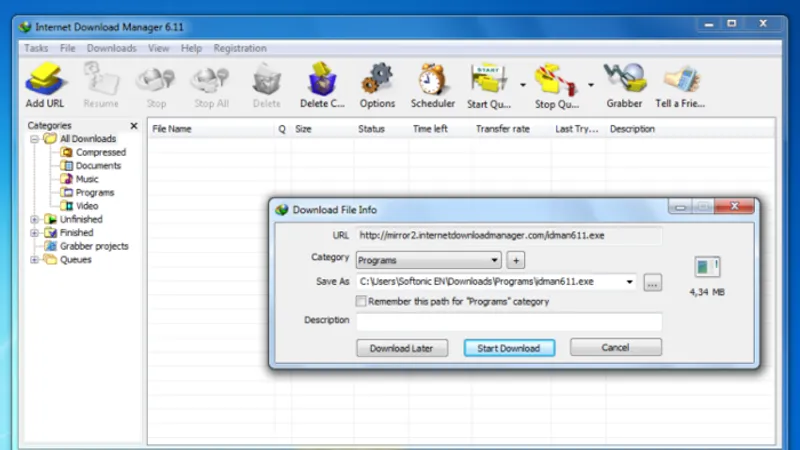Expand the Unfinished tree node

34,219
